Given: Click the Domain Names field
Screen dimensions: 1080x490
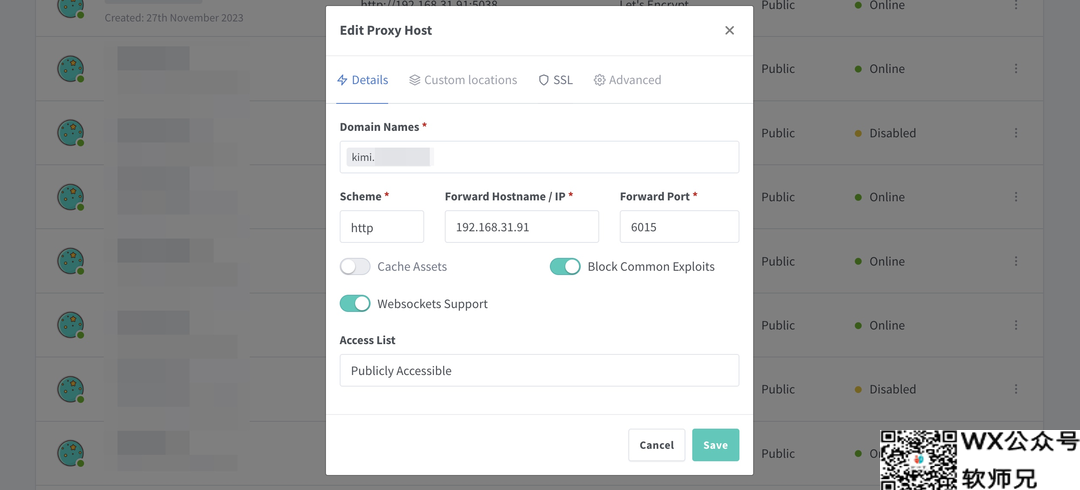Looking at the screenshot, I should pyautogui.click(x=539, y=157).
